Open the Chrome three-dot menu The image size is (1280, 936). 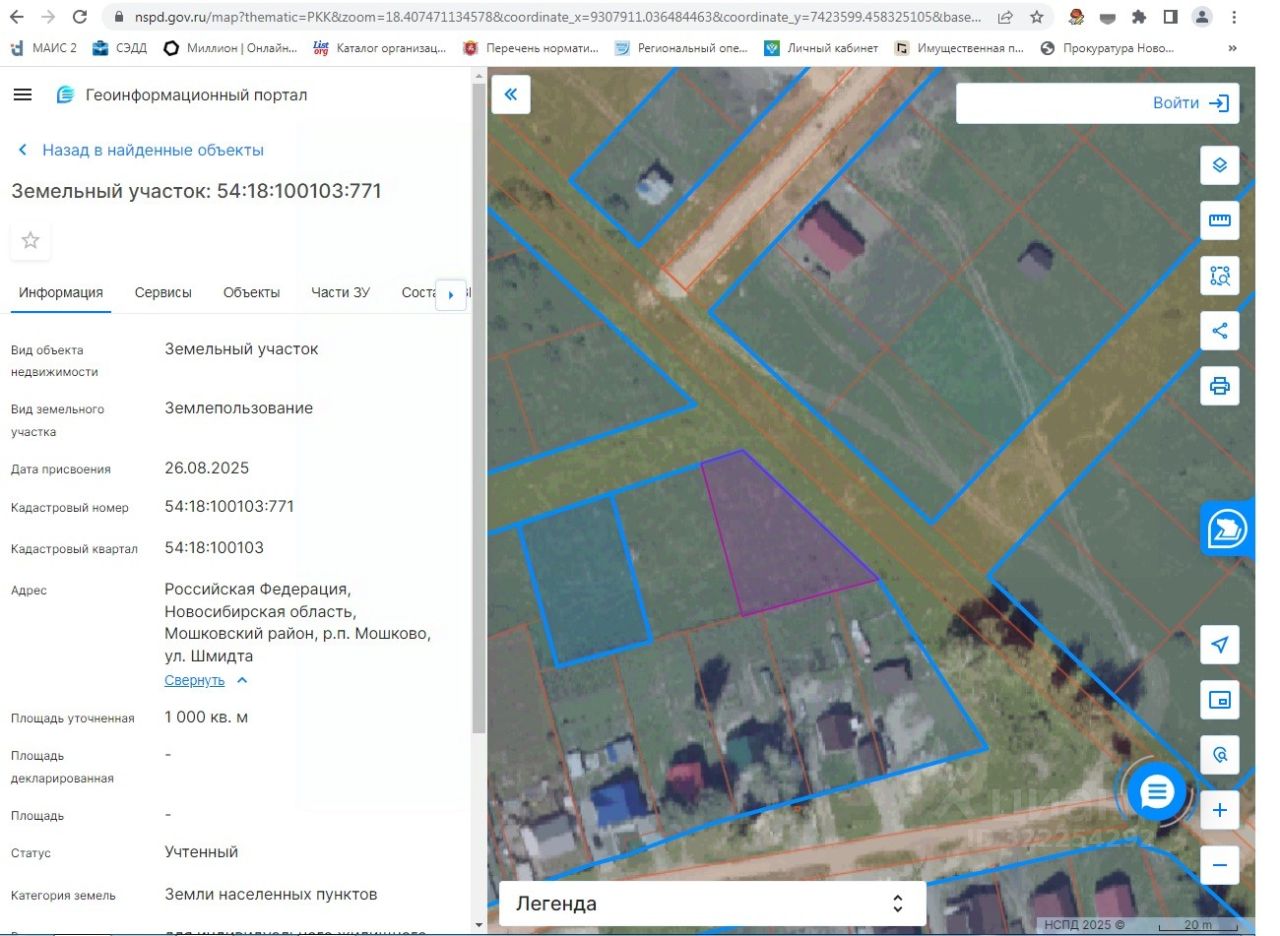(1233, 17)
